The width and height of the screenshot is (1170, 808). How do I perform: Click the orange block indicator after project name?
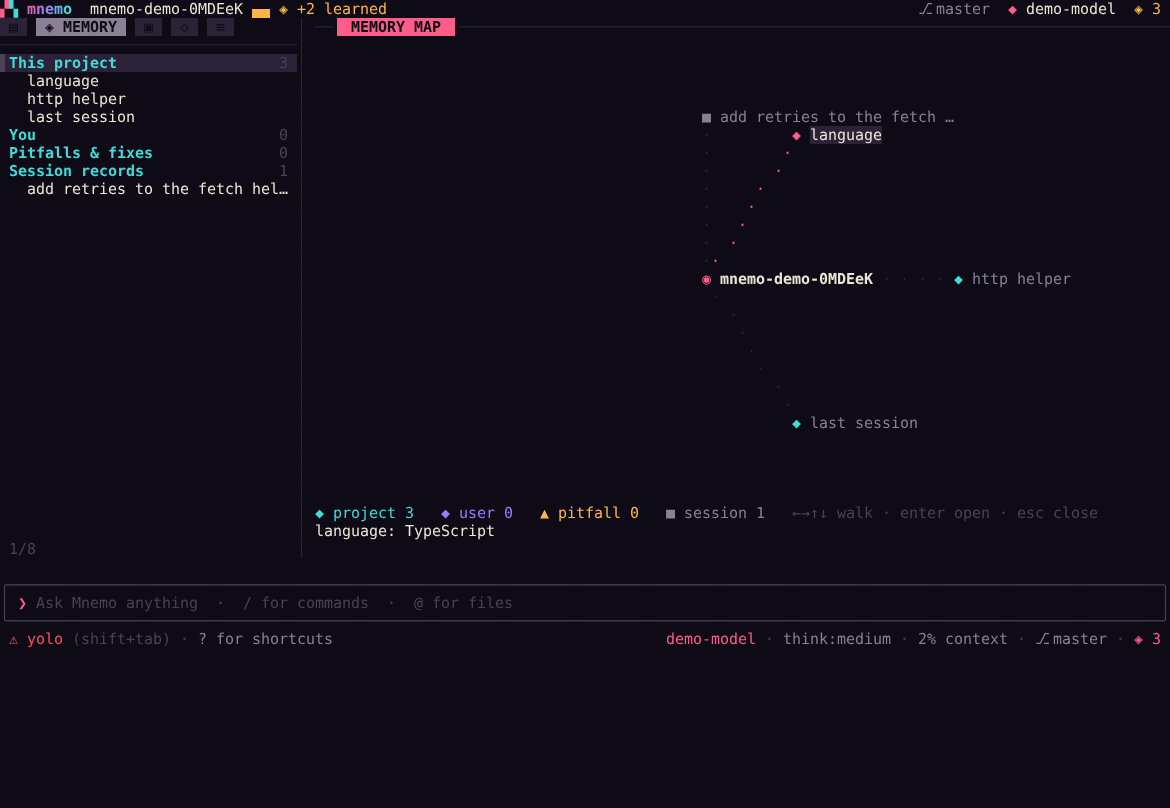click(261, 12)
